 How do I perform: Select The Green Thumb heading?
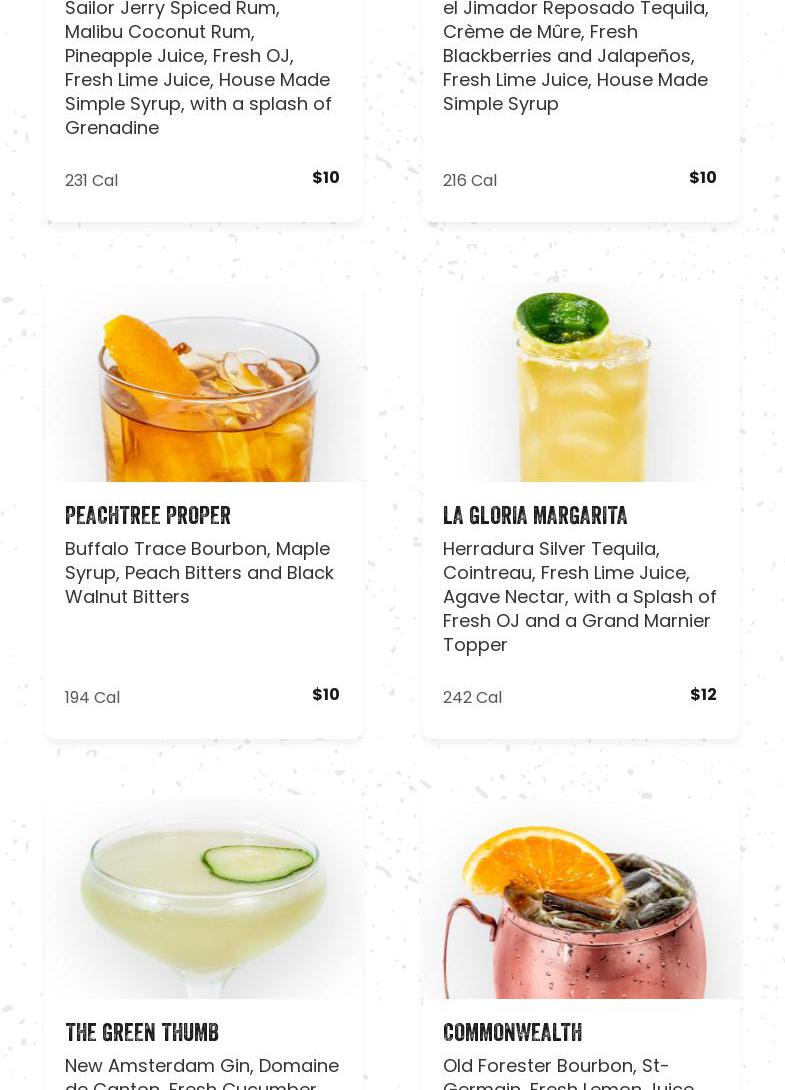142,1032
